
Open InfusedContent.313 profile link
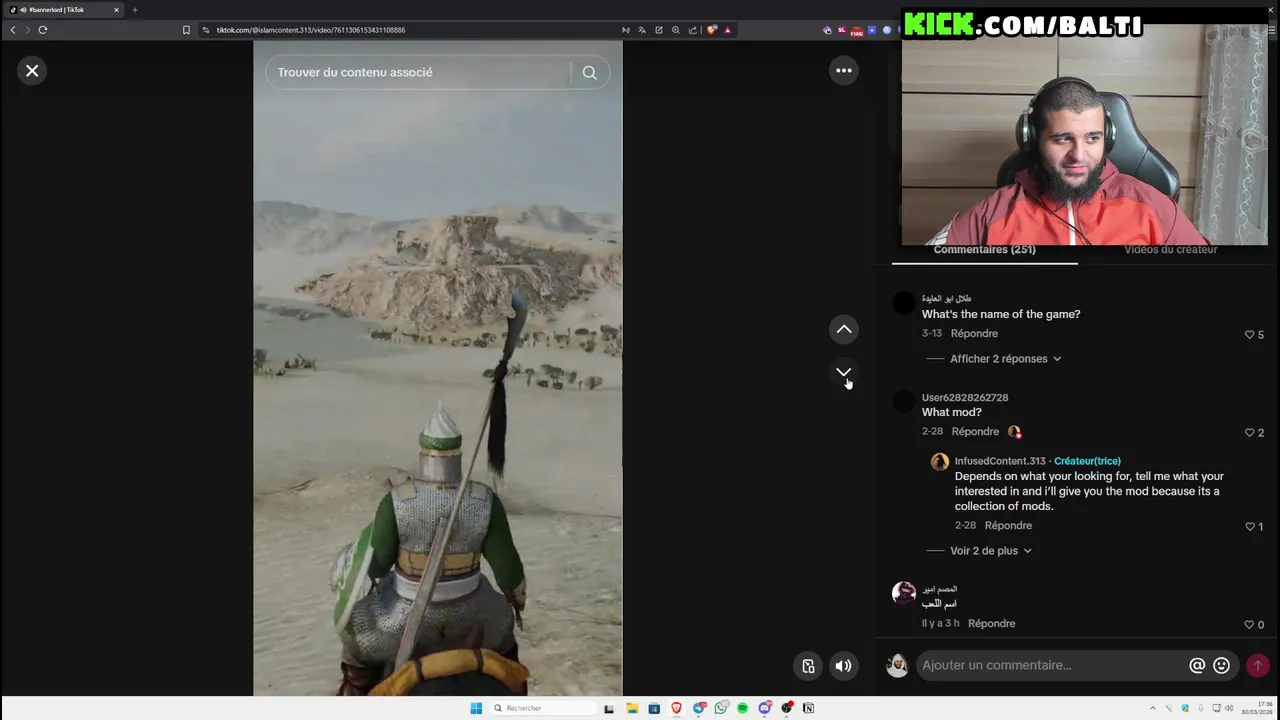(1000, 461)
